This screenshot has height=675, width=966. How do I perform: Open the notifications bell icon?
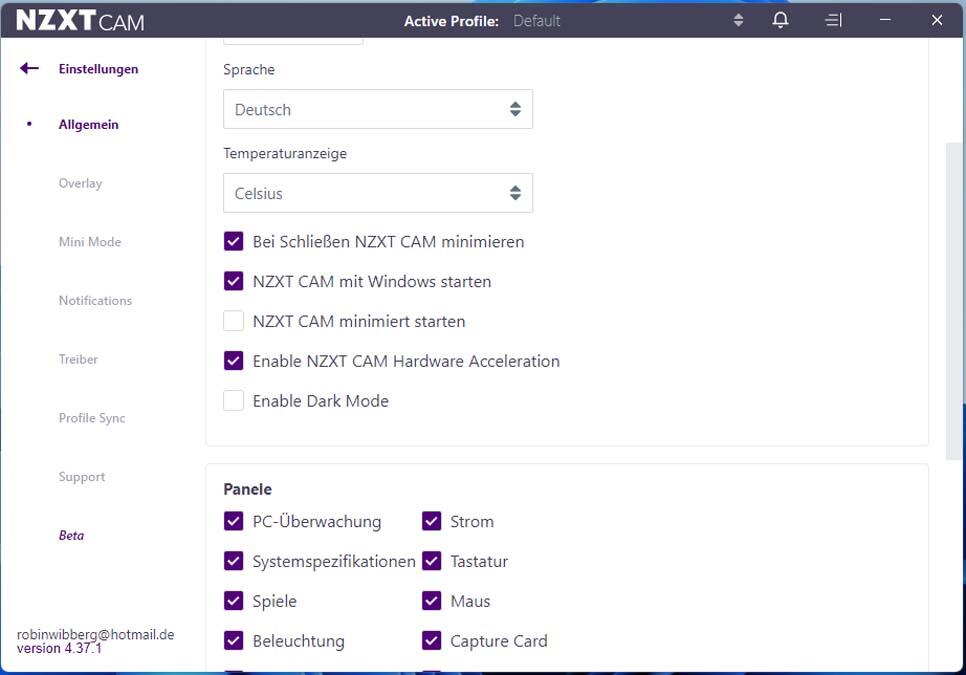pyautogui.click(x=780, y=20)
